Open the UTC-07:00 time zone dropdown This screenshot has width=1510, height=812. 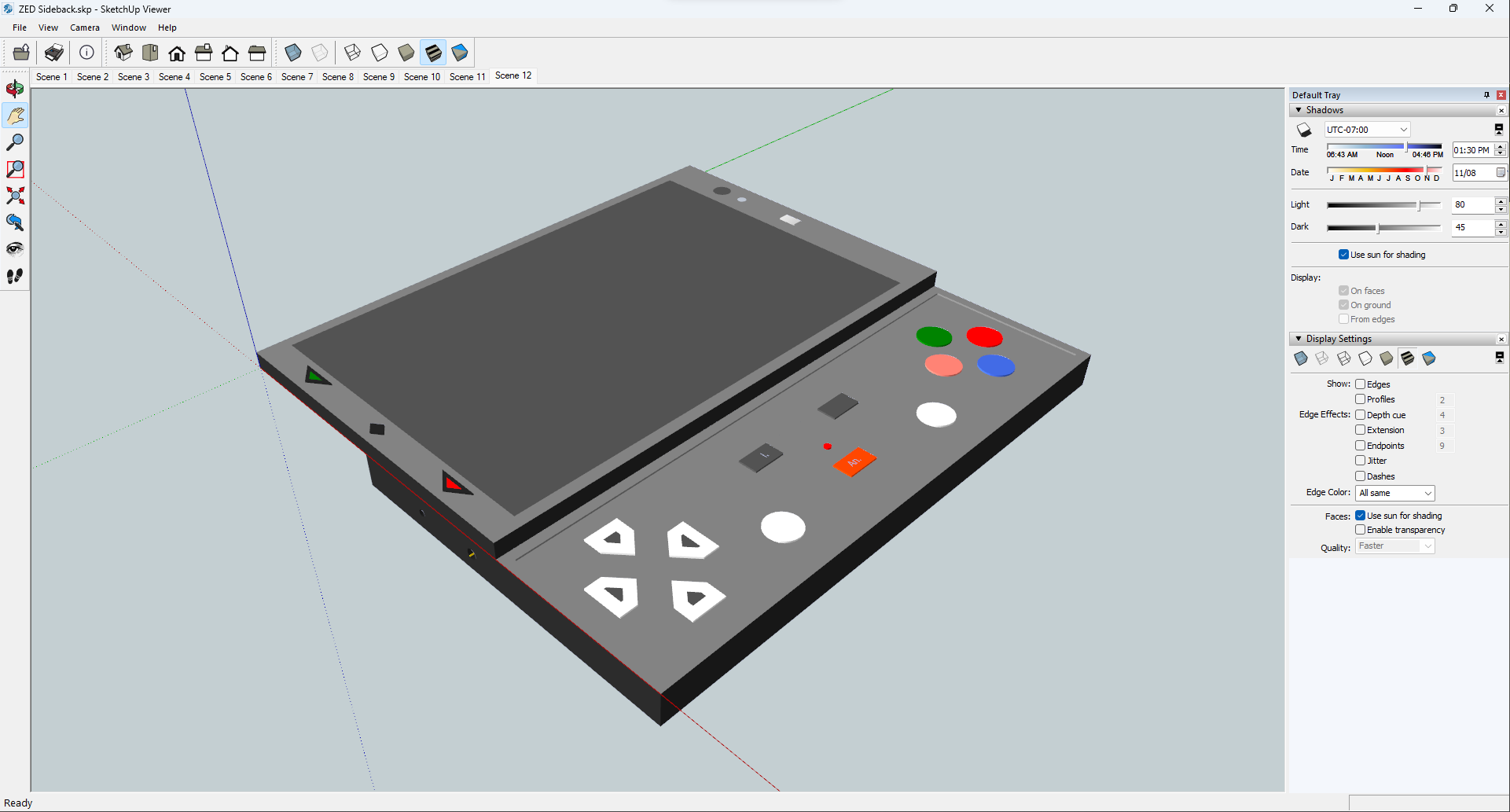point(1367,130)
